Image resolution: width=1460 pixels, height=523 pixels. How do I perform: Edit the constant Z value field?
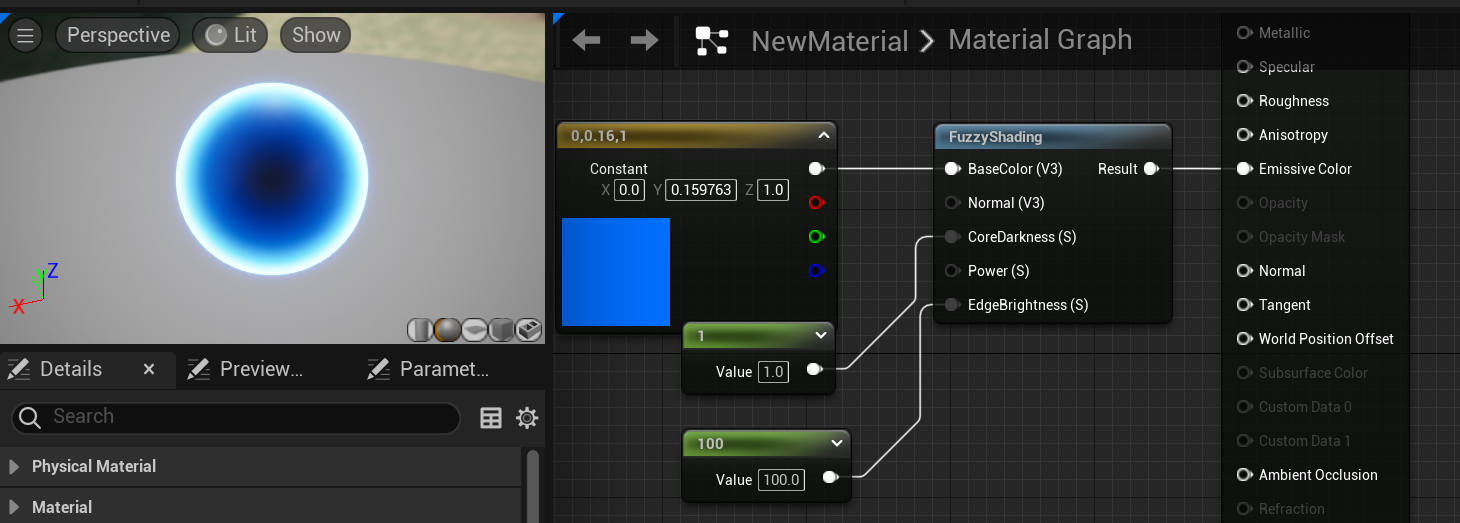tap(772, 190)
